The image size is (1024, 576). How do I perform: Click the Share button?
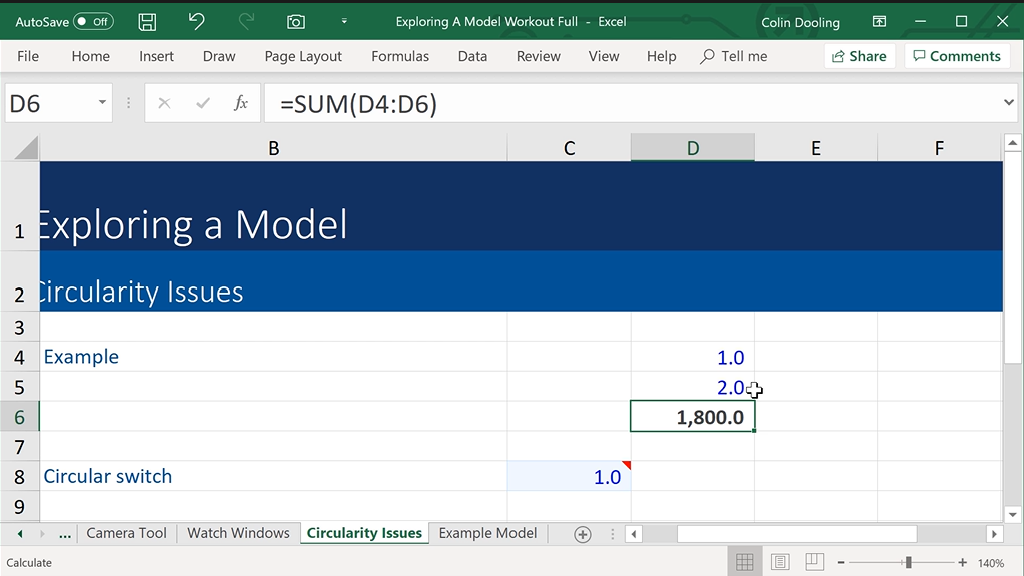coord(859,56)
